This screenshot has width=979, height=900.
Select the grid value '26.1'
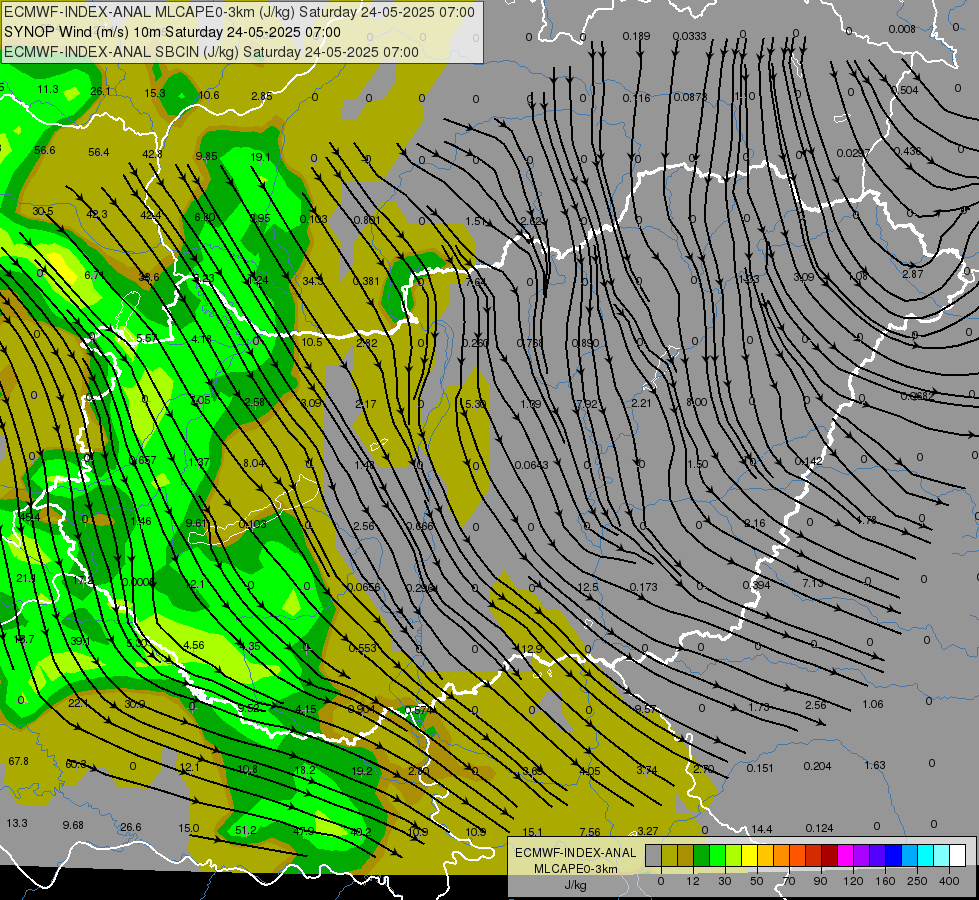(x=101, y=91)
